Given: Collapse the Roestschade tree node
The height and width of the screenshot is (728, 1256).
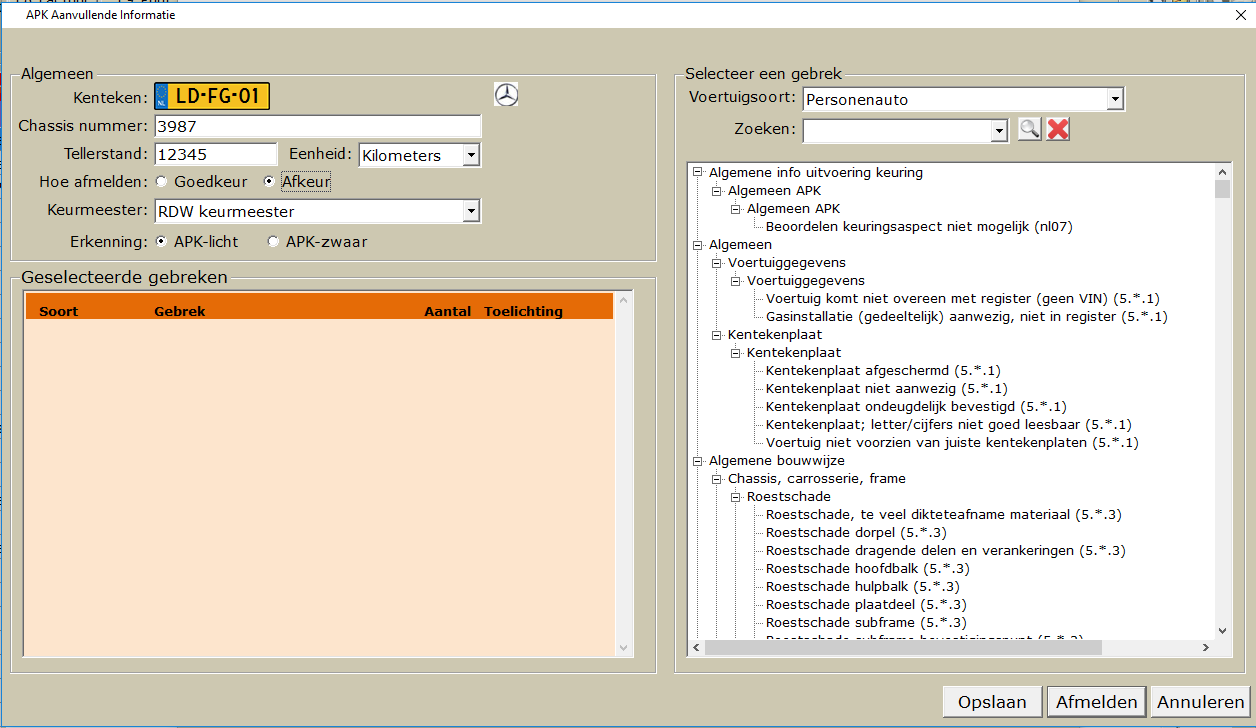Looking at the screenshot, I should [735, 496].
